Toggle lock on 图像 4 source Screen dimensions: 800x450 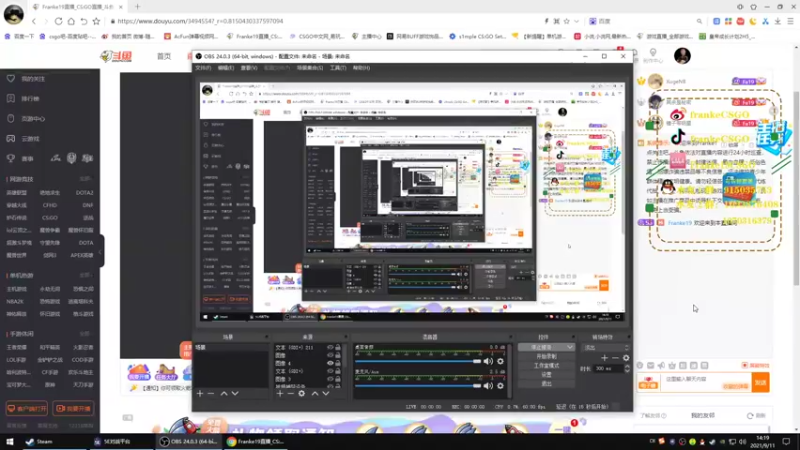coord(338,363)
